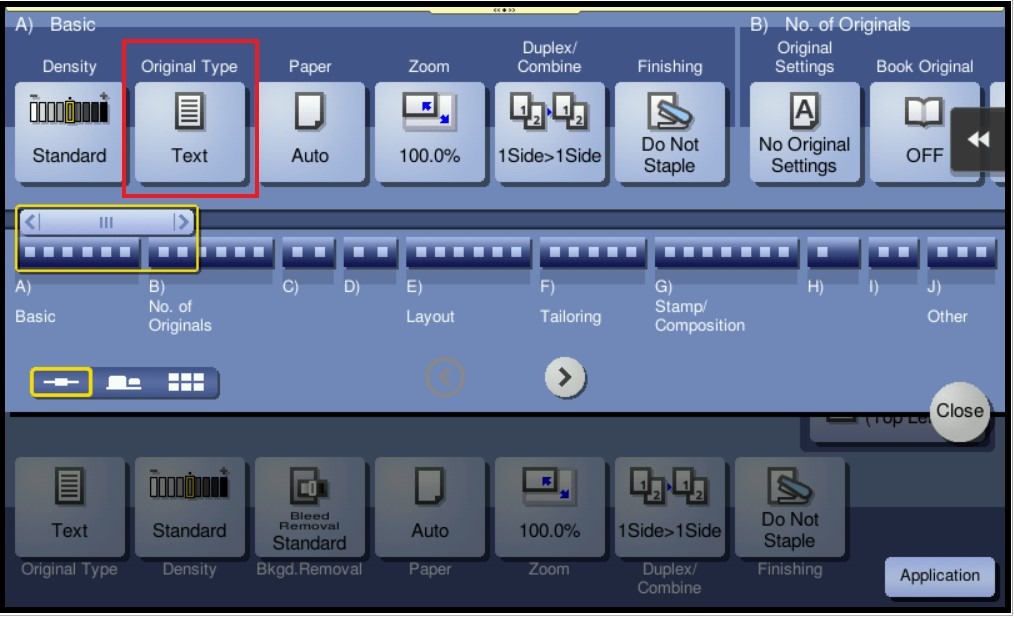
Task: Switch to the grid view layout icon
Action: coord(185,382)
